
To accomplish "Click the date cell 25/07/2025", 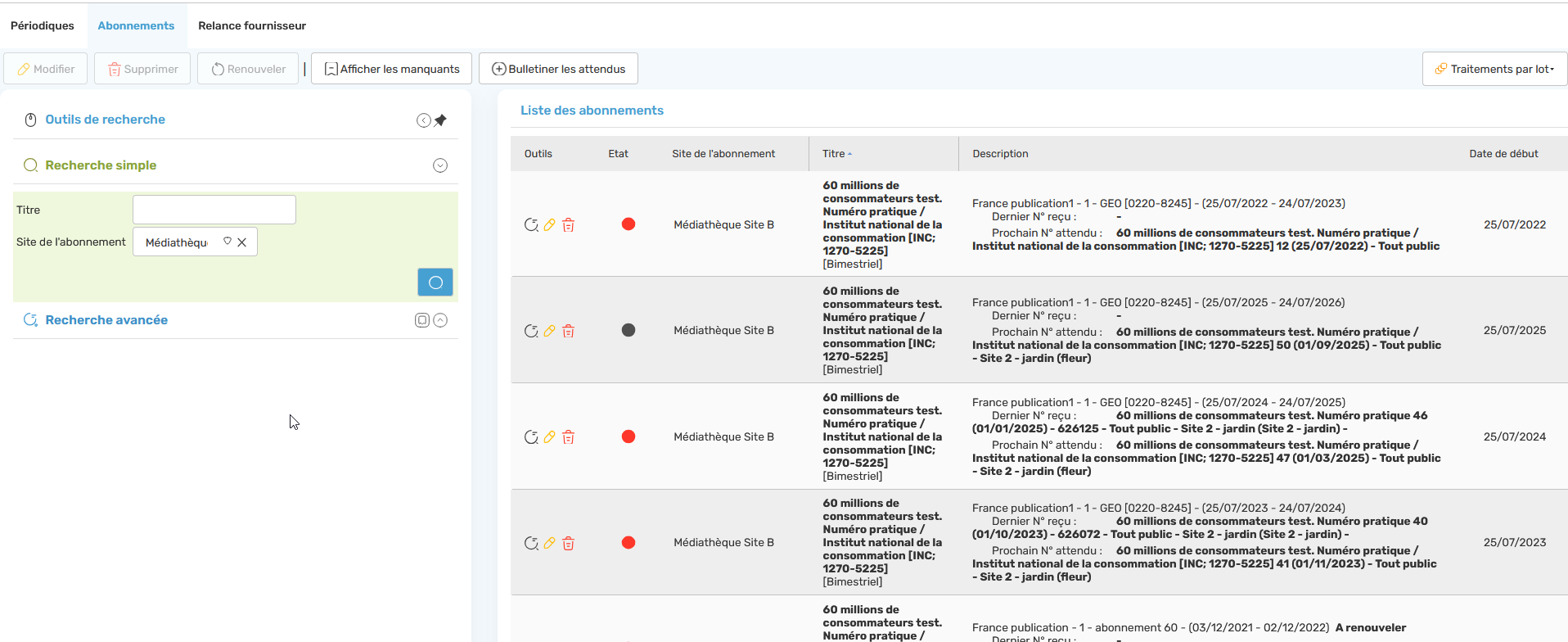I will coord(1515,330).
